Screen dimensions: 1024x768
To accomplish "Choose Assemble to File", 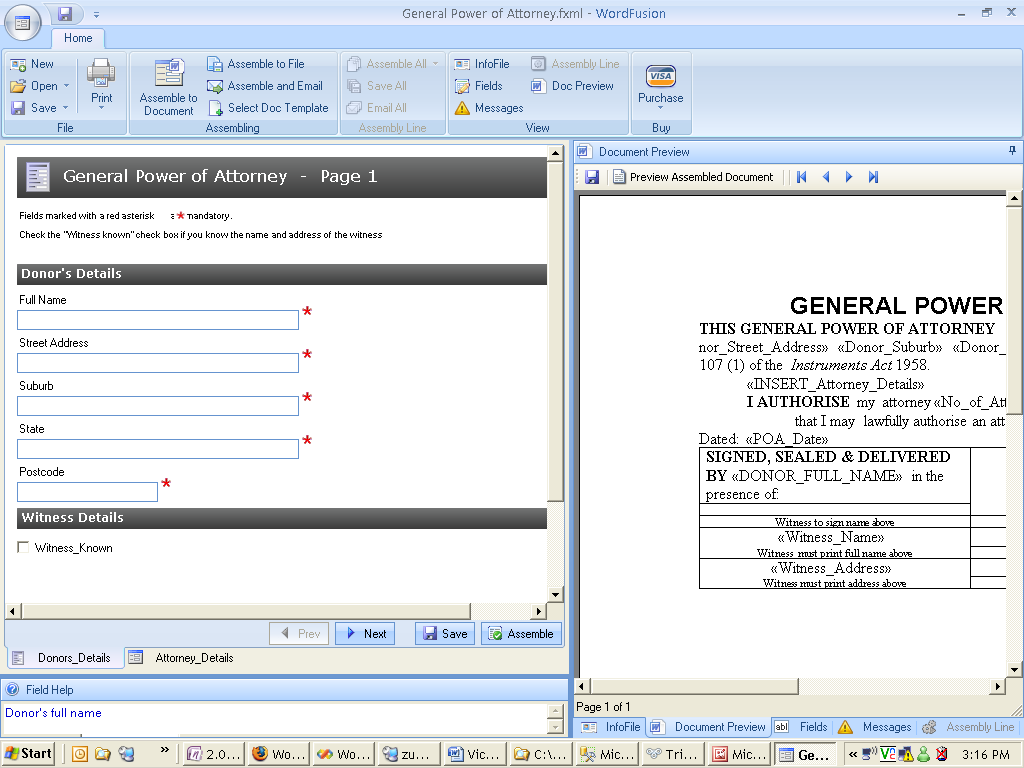I will pyautogui.click(x=256, y=64).
